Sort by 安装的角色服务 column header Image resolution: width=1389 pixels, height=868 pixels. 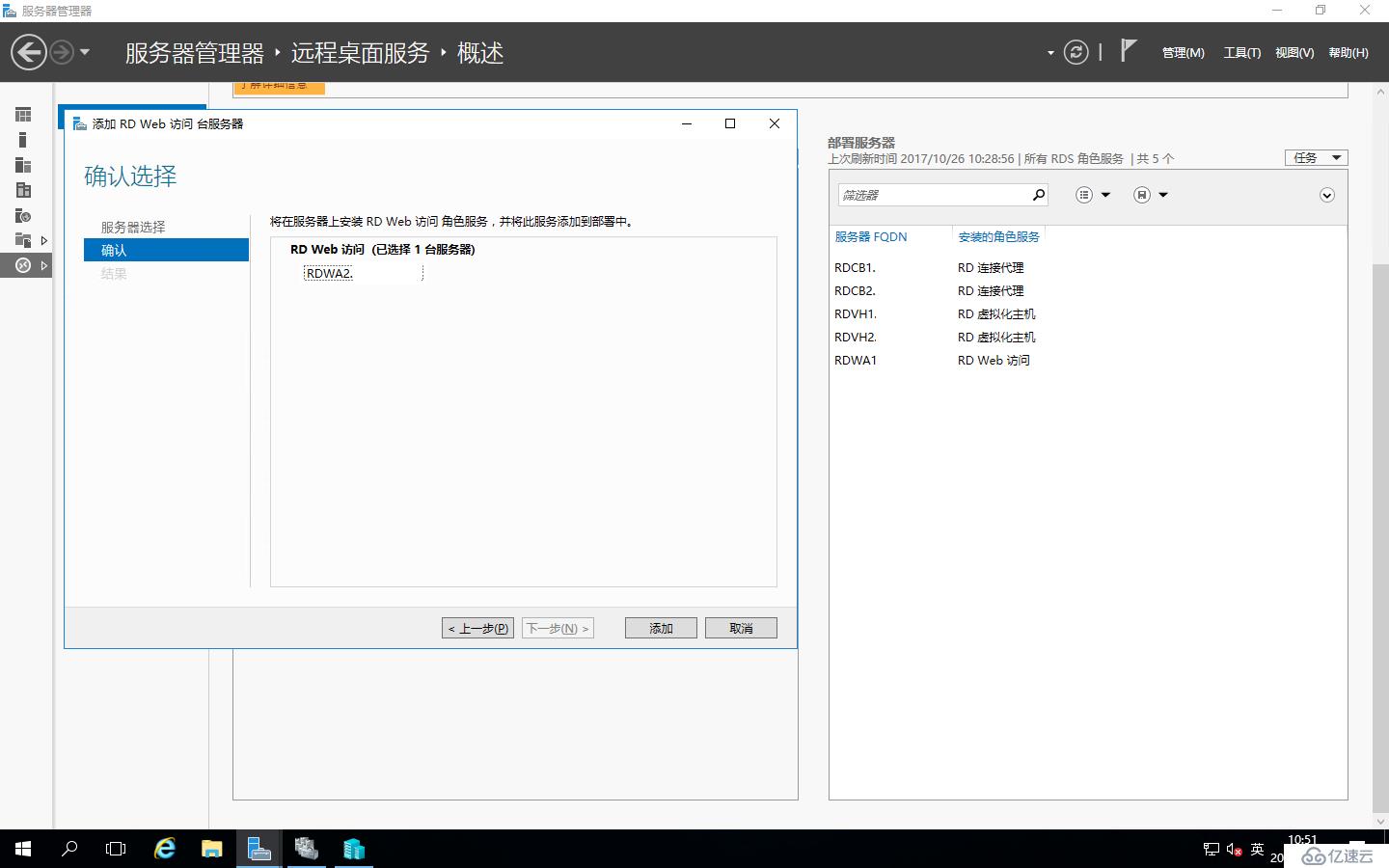click(x=998, y=236)
